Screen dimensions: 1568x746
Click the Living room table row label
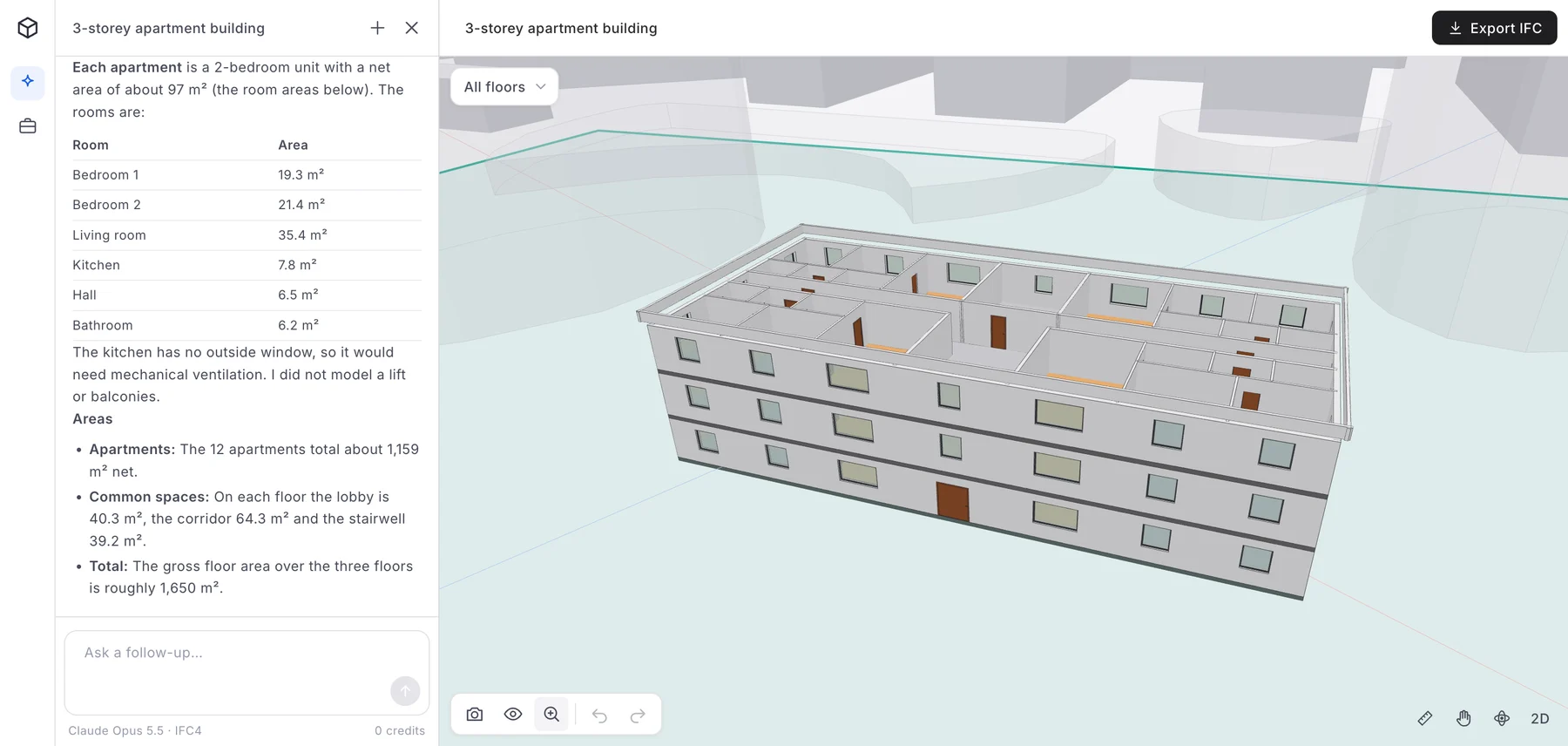[109, 235]
